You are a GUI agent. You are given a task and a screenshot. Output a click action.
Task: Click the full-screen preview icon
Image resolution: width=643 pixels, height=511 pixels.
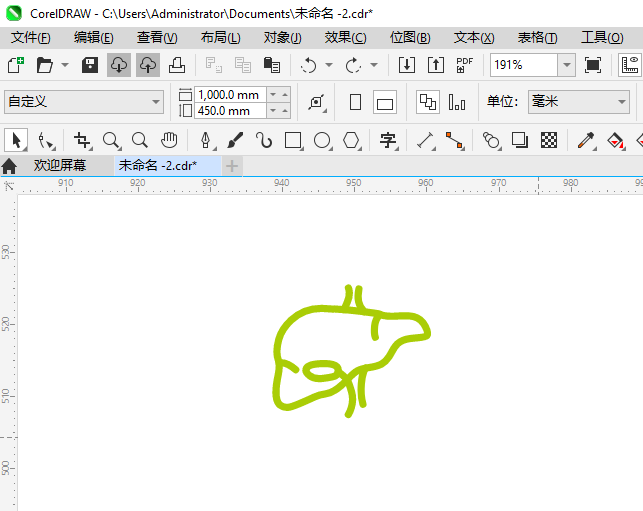click(593, 65)
